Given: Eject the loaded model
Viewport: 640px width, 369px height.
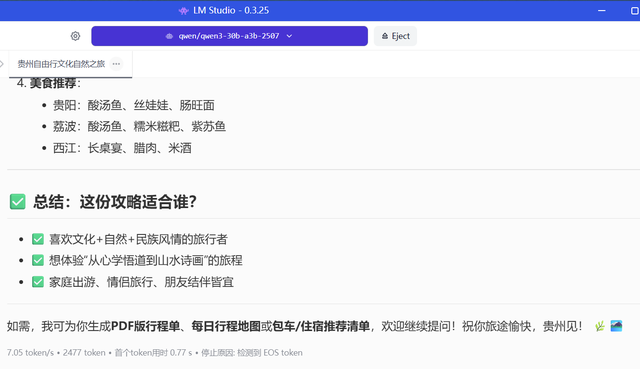Looking at the screenshot, I should pos(395,36).
